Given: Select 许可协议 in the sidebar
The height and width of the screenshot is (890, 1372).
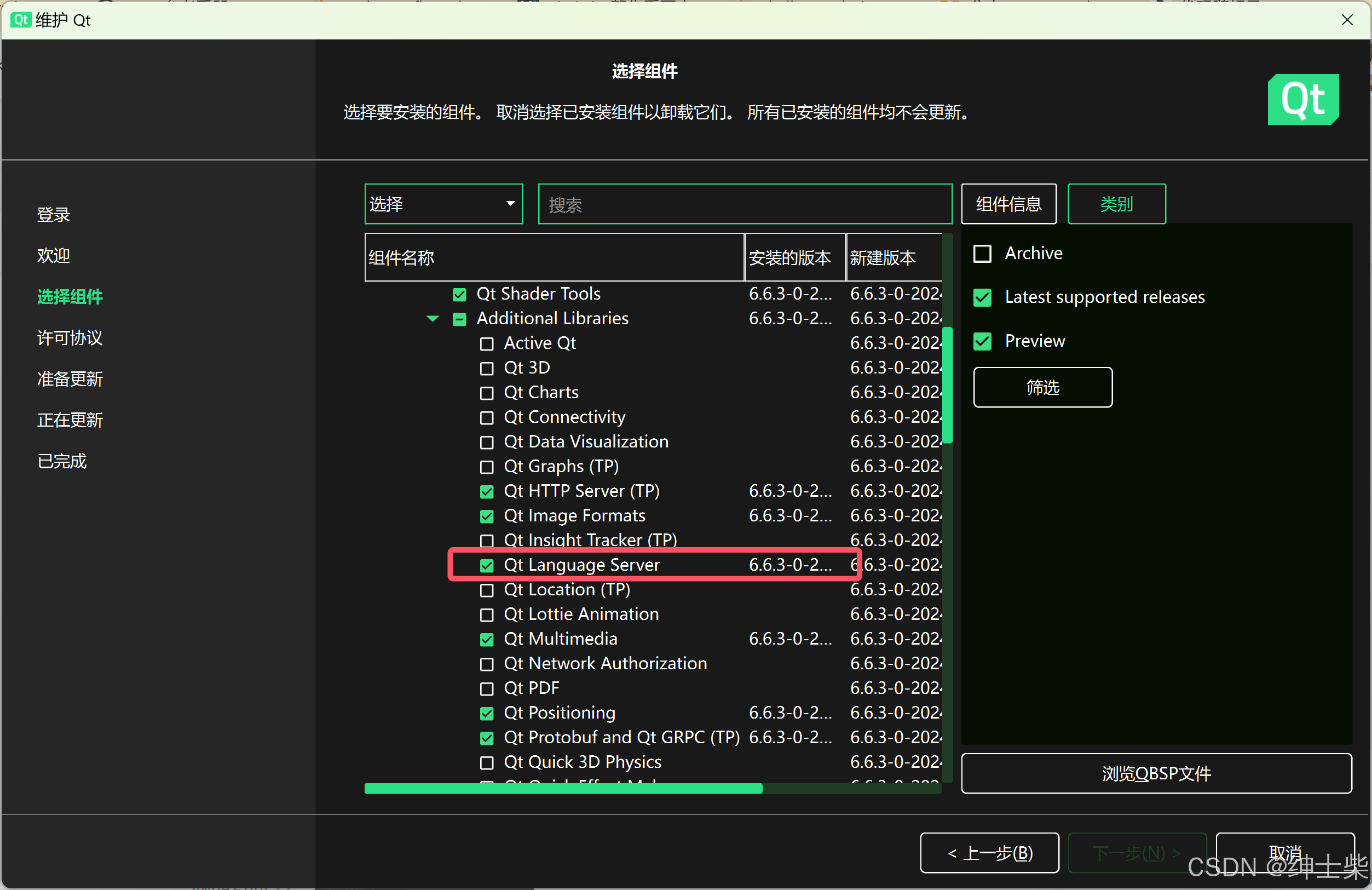Looking at the screenshot, I should (x=69, y=337).
